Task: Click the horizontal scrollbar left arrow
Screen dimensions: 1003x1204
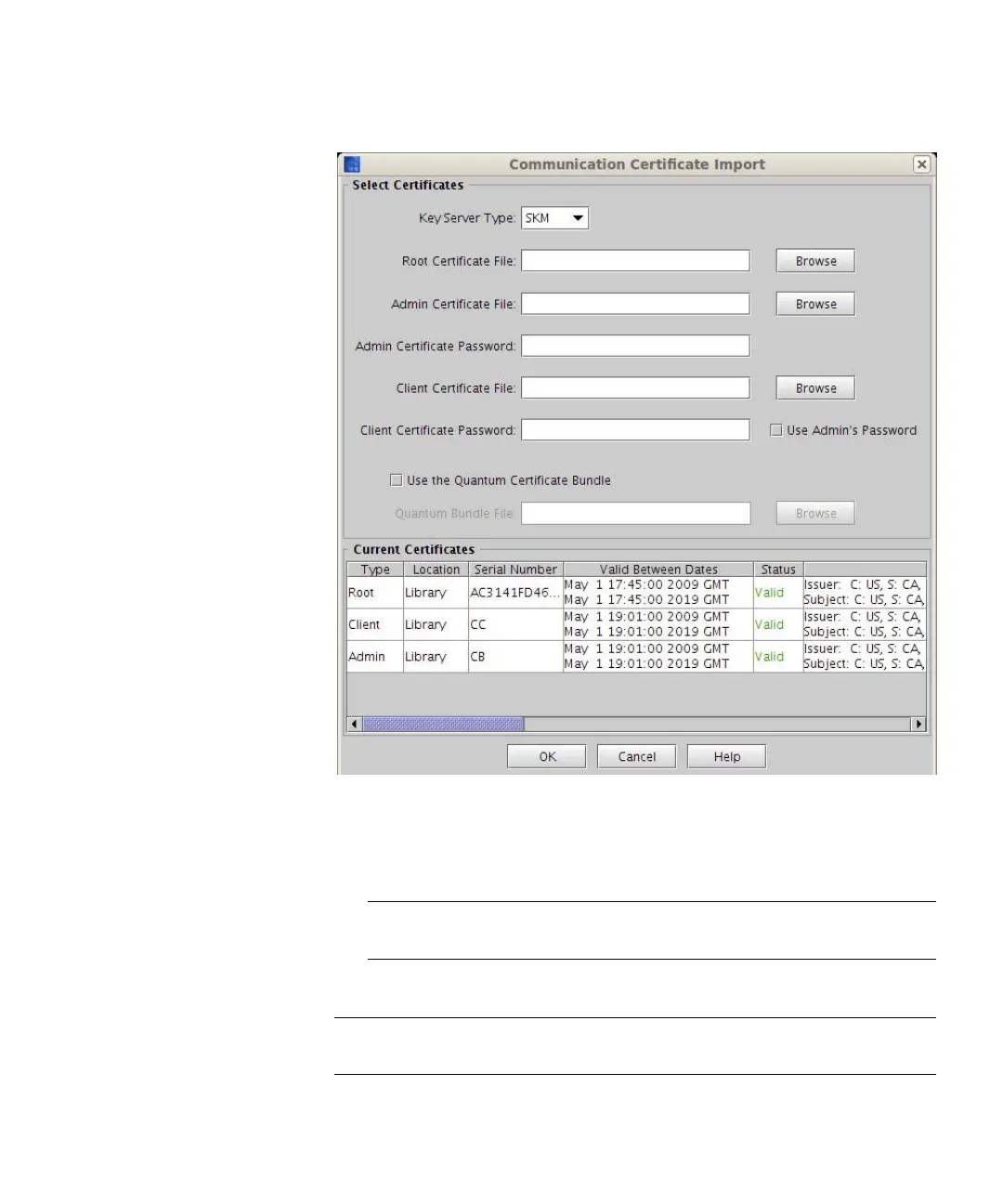Action: pyautogui.click(x=355, y=724)
